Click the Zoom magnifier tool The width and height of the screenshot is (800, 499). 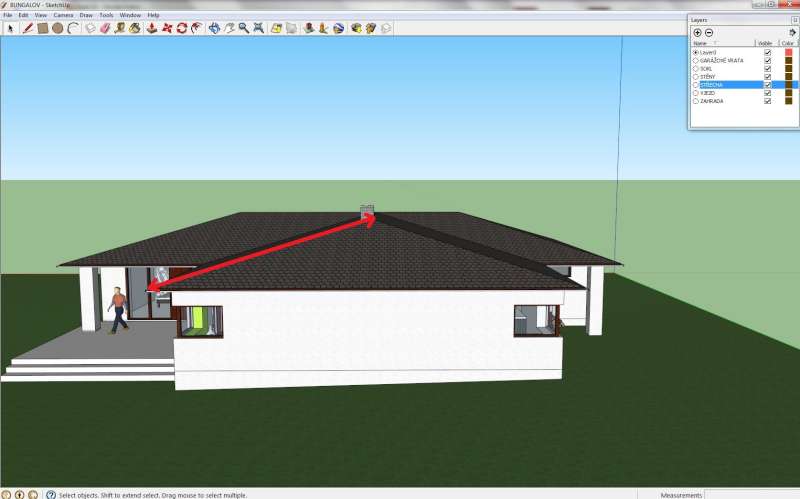pyautogui.click(x=243, y=28)
